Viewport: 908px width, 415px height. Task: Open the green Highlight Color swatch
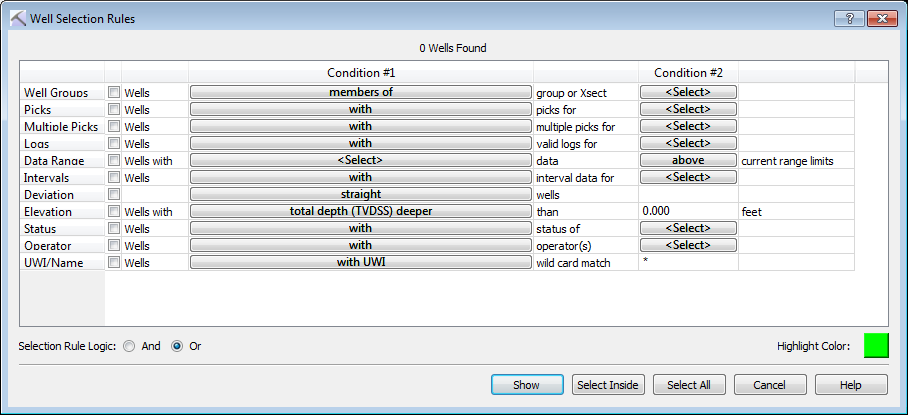point(876,346)
